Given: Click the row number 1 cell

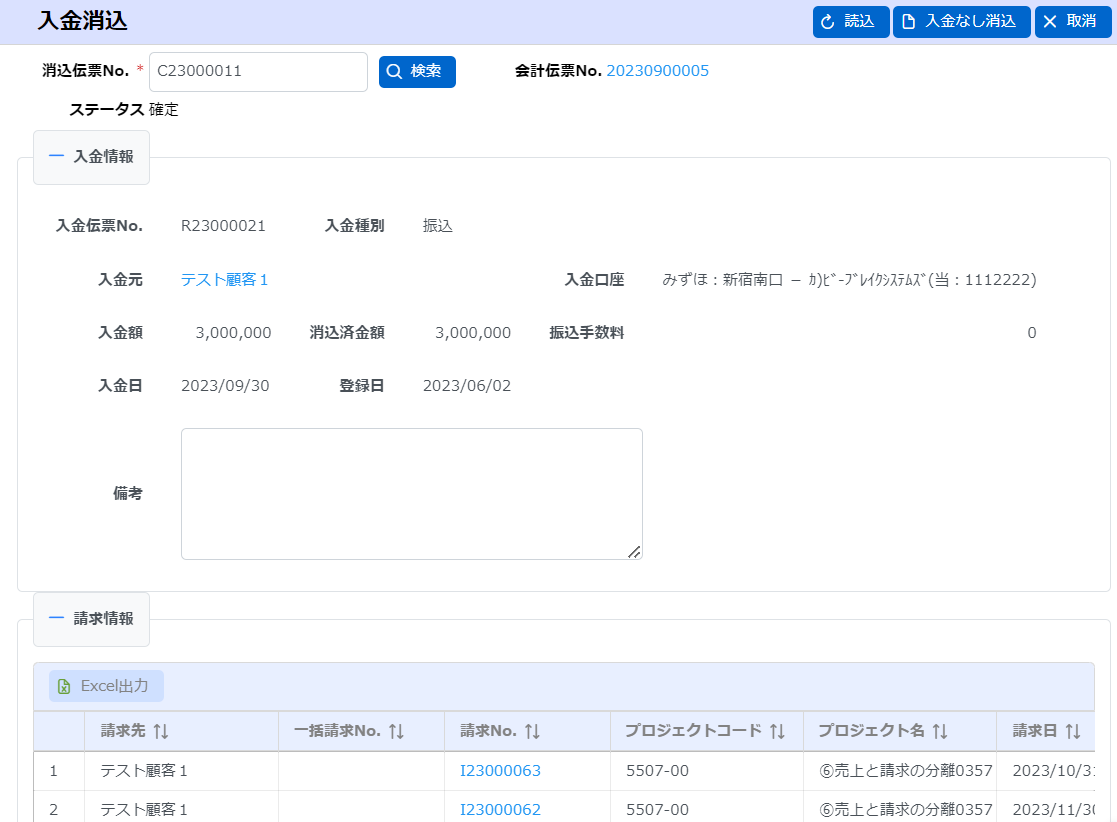Looking at the screenshot, I should coord(58,771).
